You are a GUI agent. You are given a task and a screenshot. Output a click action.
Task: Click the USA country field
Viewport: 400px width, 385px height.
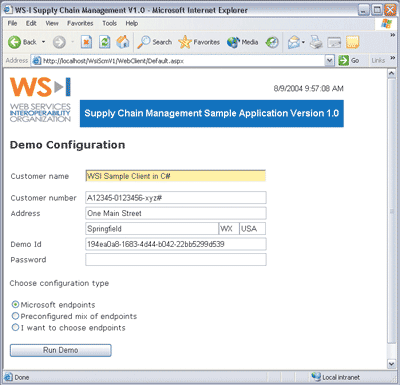click(253, 229)
